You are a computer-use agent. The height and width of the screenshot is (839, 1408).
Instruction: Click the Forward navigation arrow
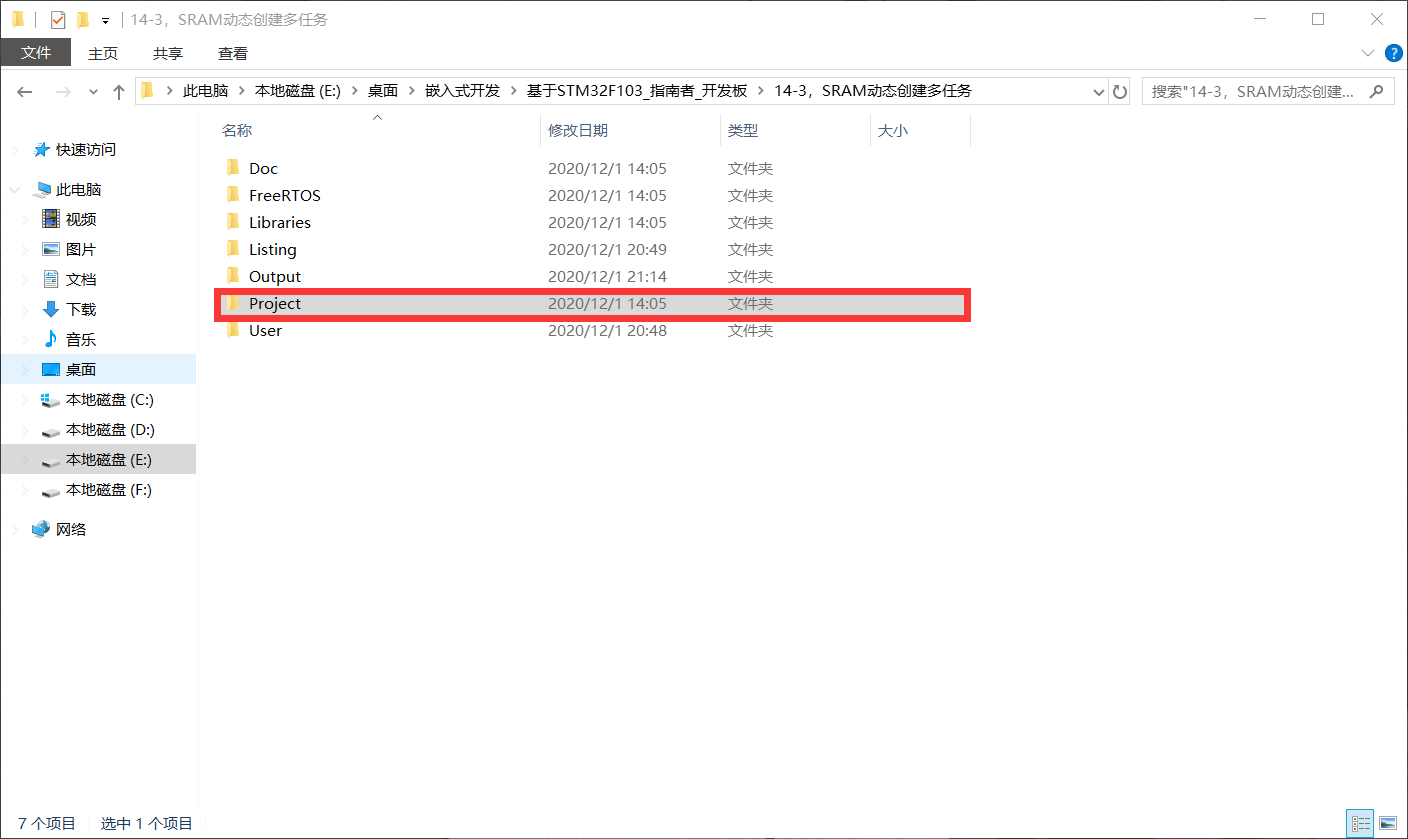coord(62,91)
